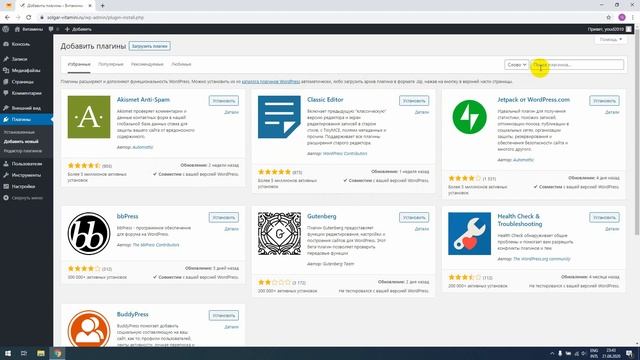Image resolution: width=640 pixels, height=360 pixels.
Task: Click the plus Add new item in admin bar
Action: (x=78, y=29)
